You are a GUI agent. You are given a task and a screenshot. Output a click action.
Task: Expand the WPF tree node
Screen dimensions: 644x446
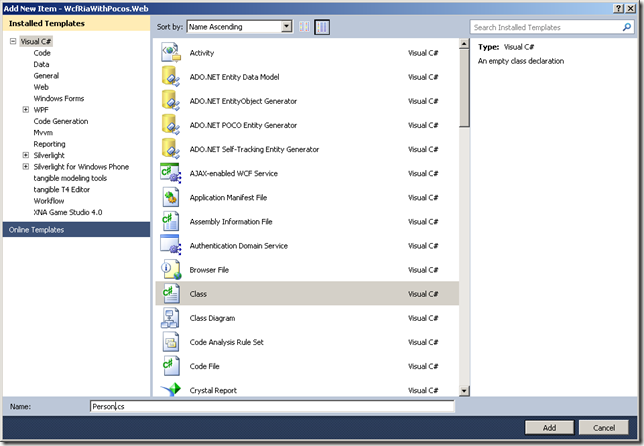coord(25,110)
